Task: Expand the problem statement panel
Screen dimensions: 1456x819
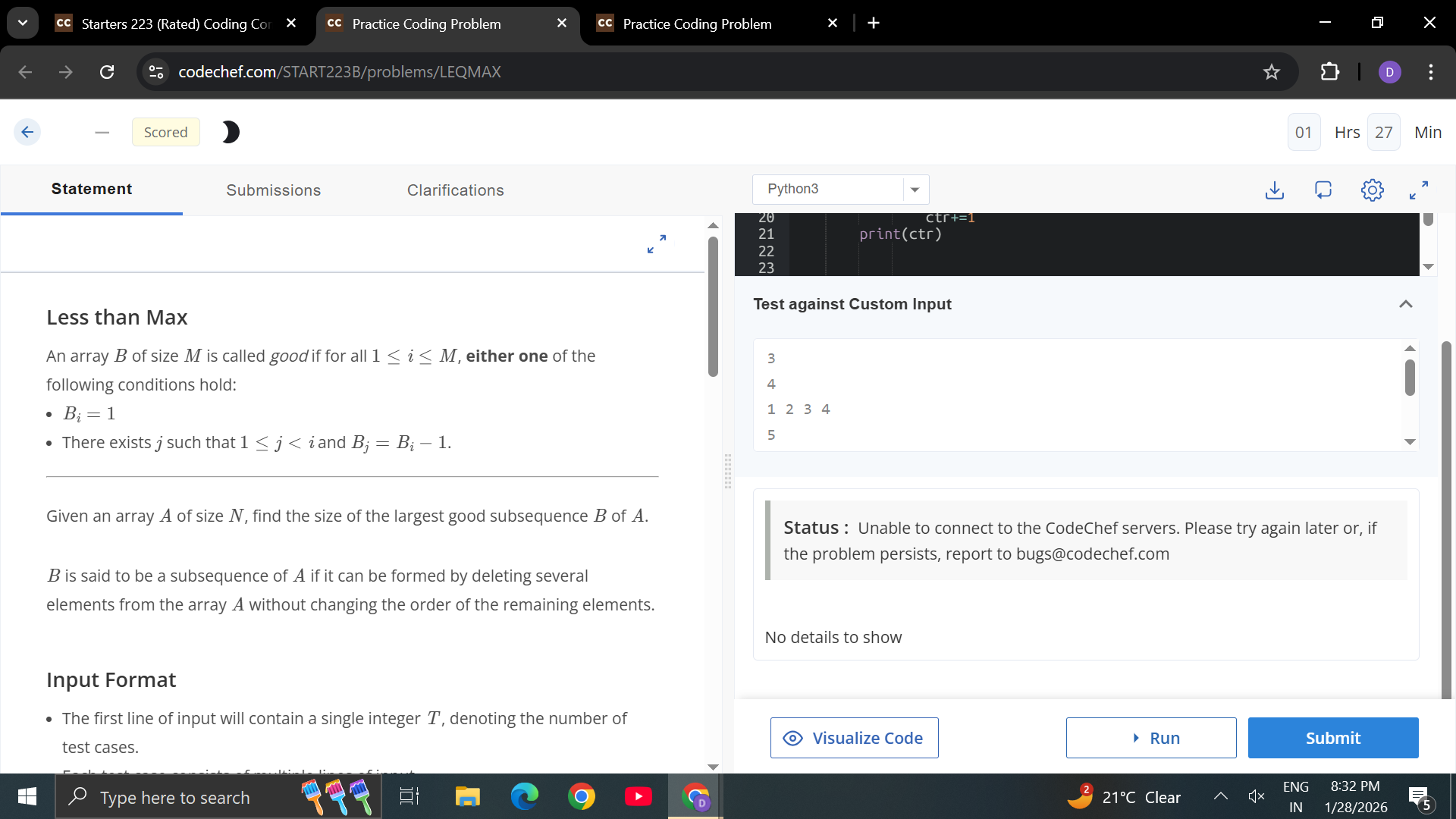Action: (x=657, y=243)
